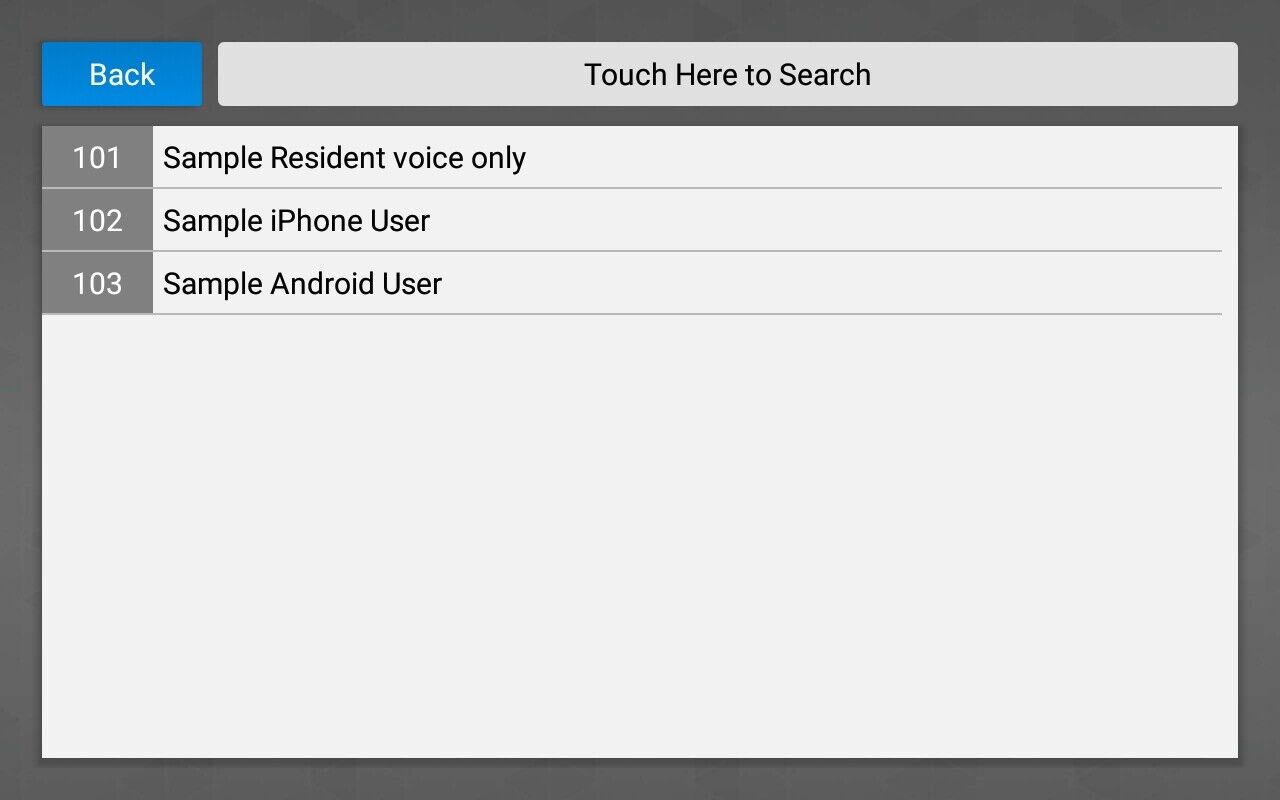This screenshot has width=1280, height=800.
Task: Click the blue Back button label
Action: [122, 74]
